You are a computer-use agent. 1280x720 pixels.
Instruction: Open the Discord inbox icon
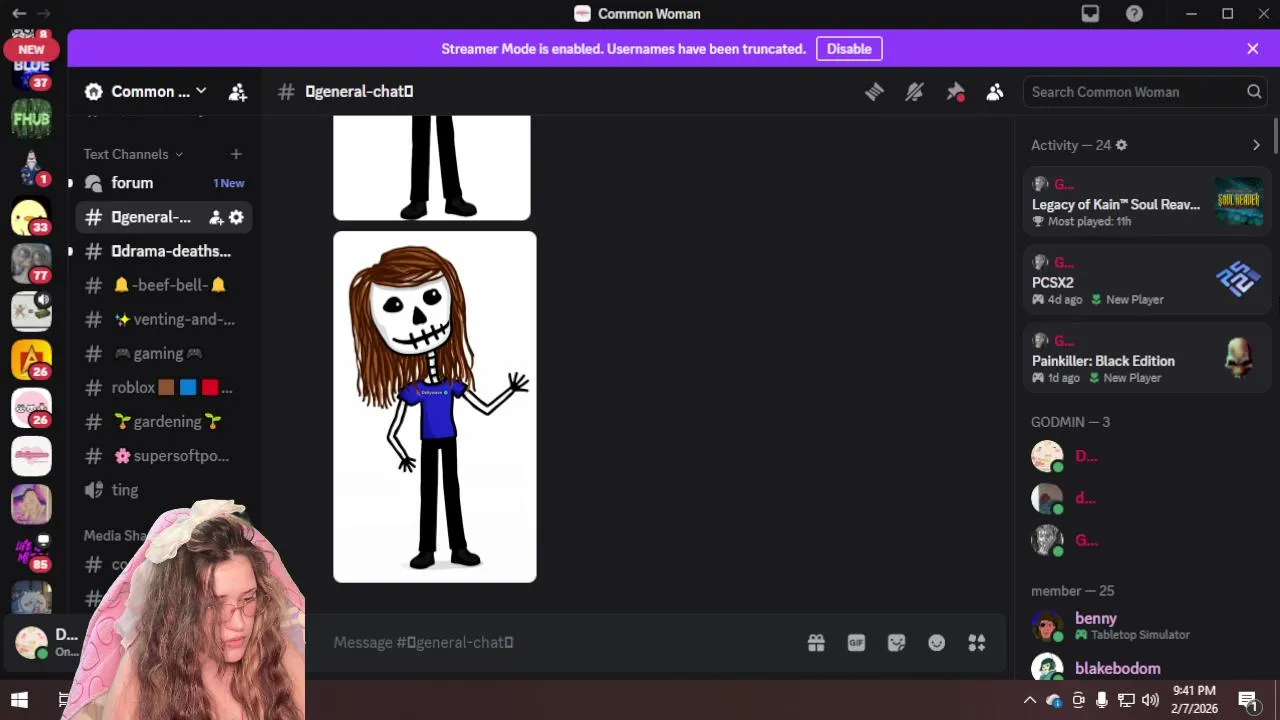click(x=1090, y=14)
